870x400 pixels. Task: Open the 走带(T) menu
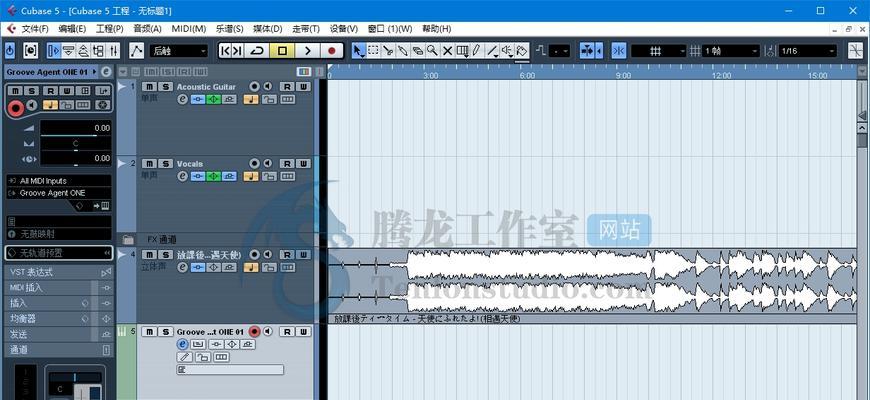point(306,29)
